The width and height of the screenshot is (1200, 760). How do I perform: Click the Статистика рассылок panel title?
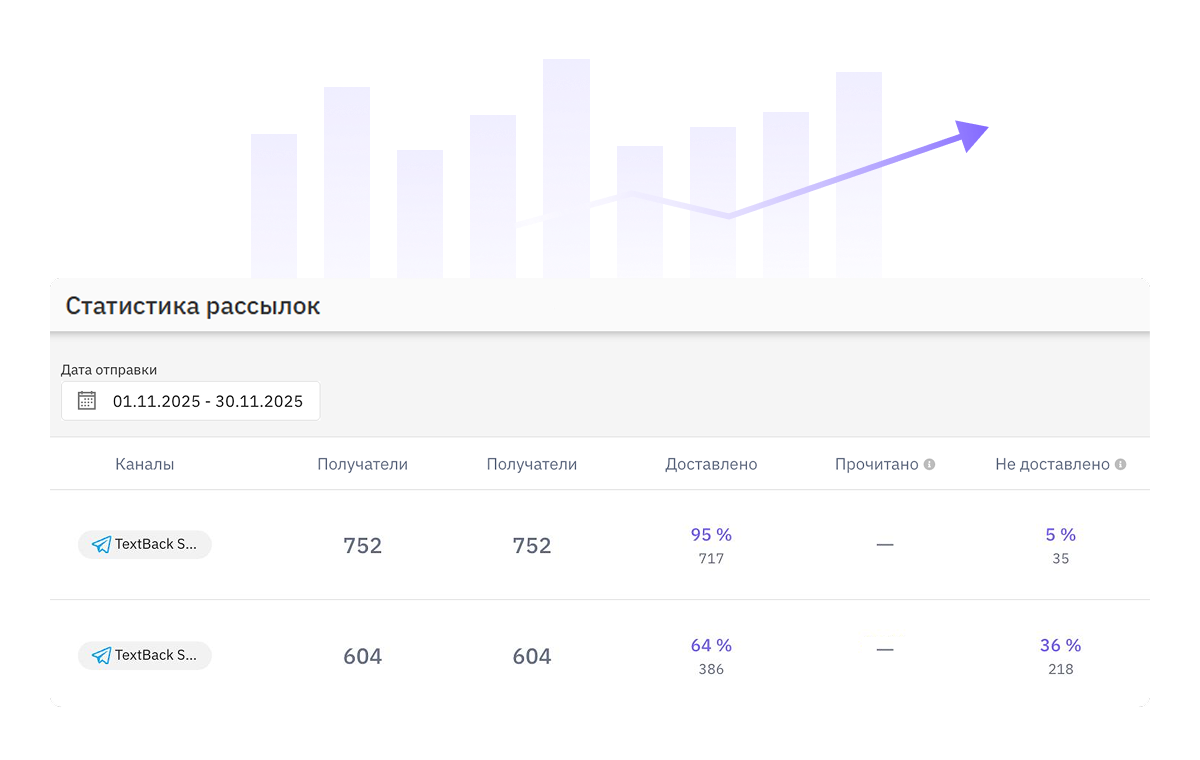[x=193, y=306]
